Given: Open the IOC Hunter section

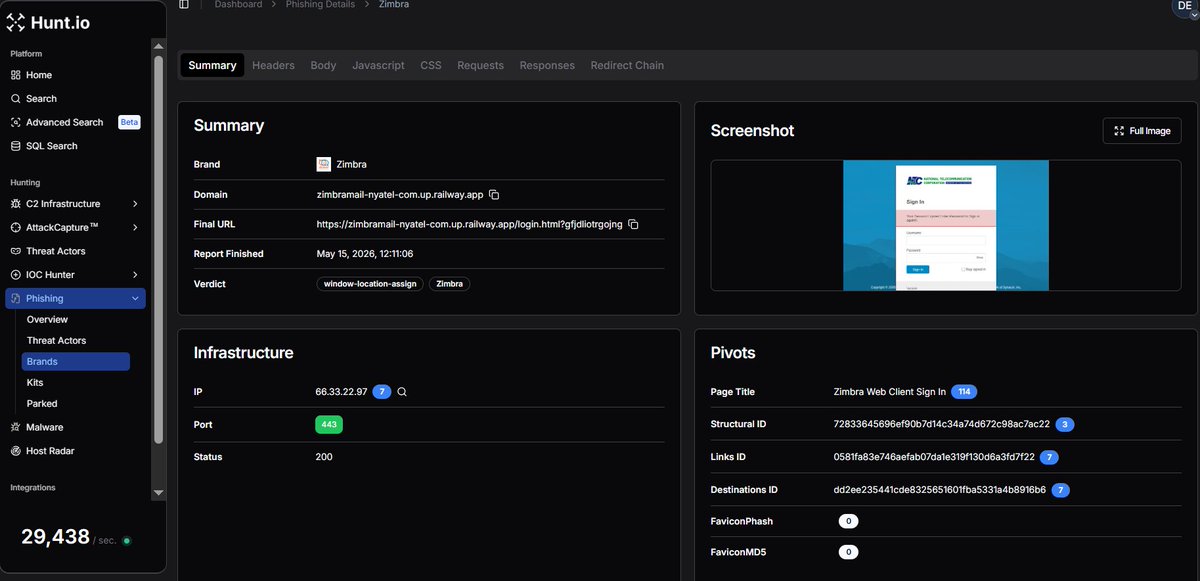Looking at the screenshot, I should 75,274.
